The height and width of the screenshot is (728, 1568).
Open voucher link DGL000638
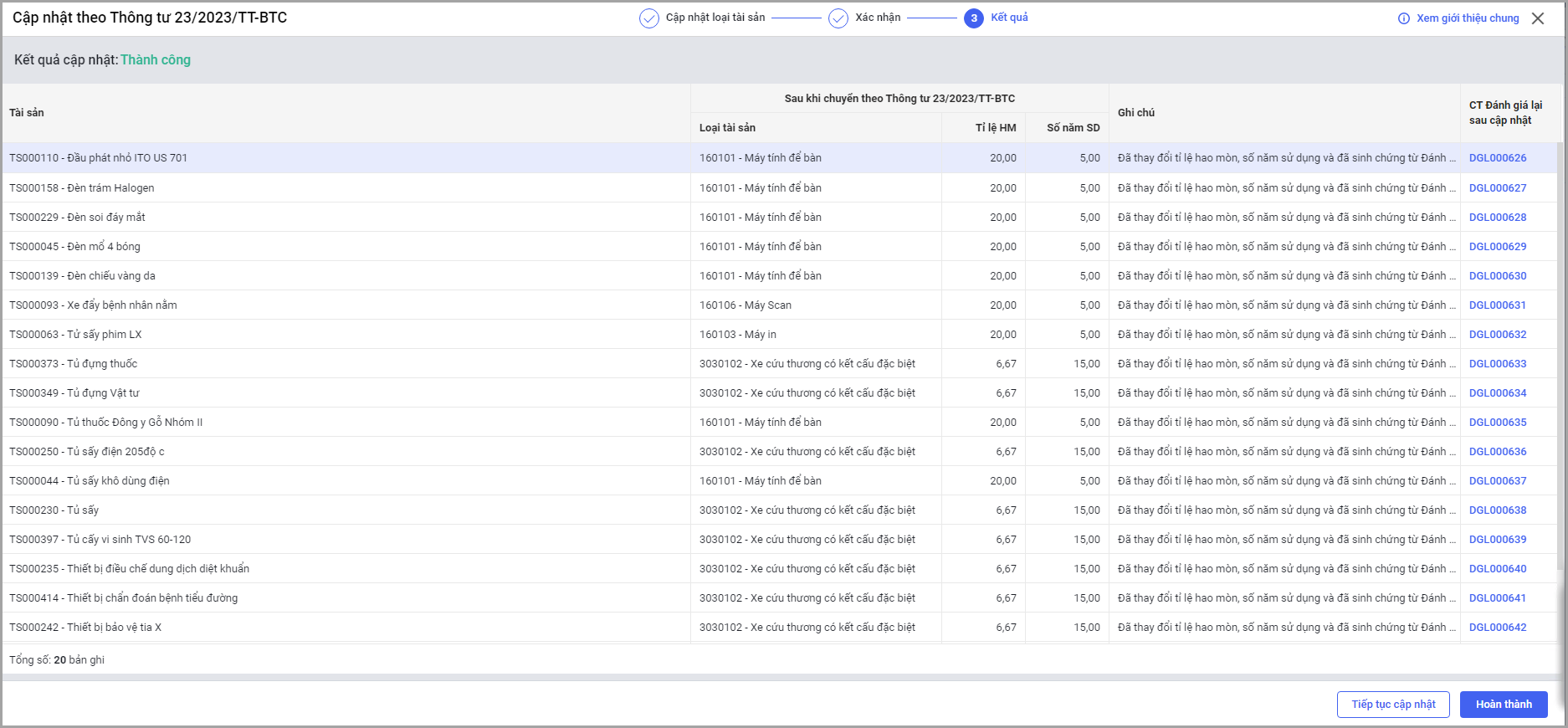tap(1498, 510)
